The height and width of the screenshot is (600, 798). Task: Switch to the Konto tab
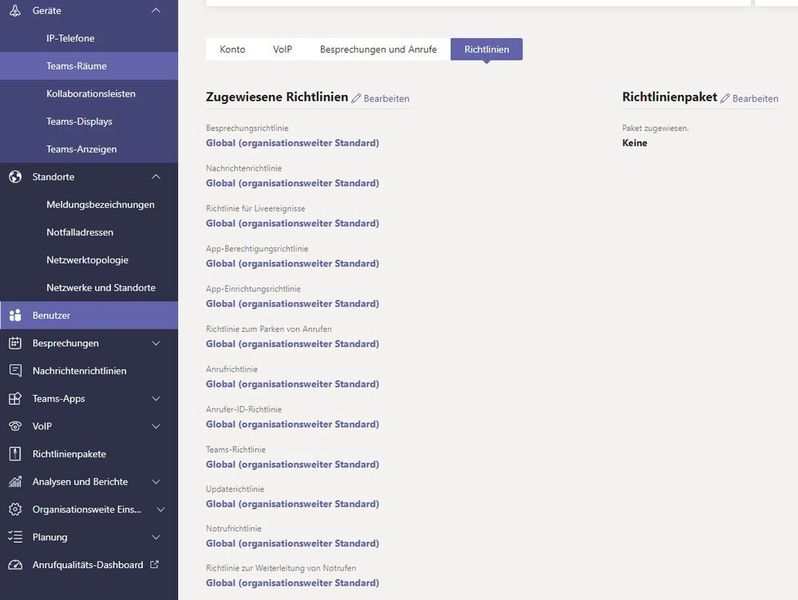click(233, 49)
